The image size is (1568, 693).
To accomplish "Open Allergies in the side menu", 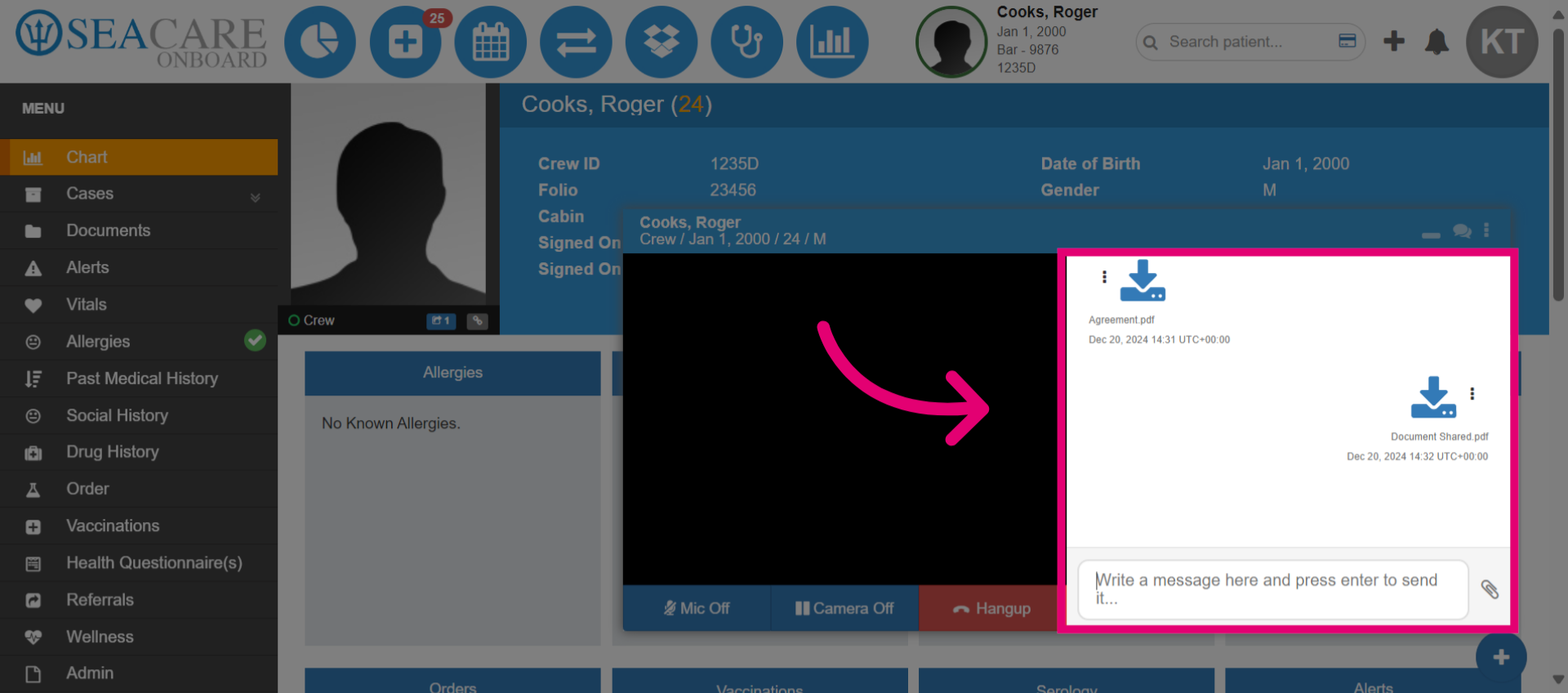I will 139,342.
